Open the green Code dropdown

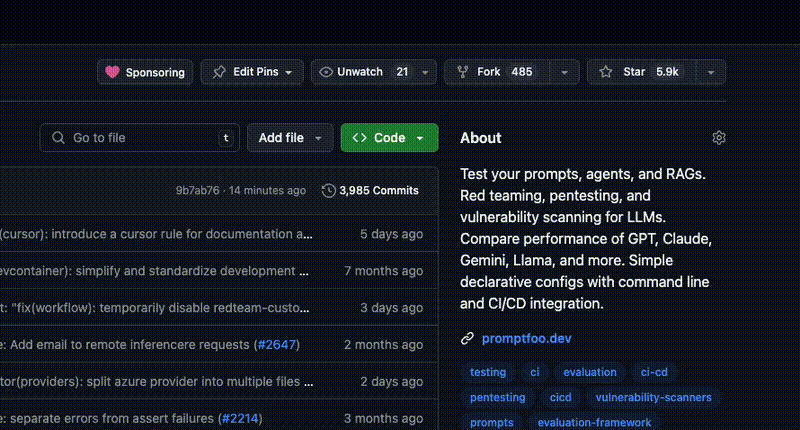pos(389,138)
